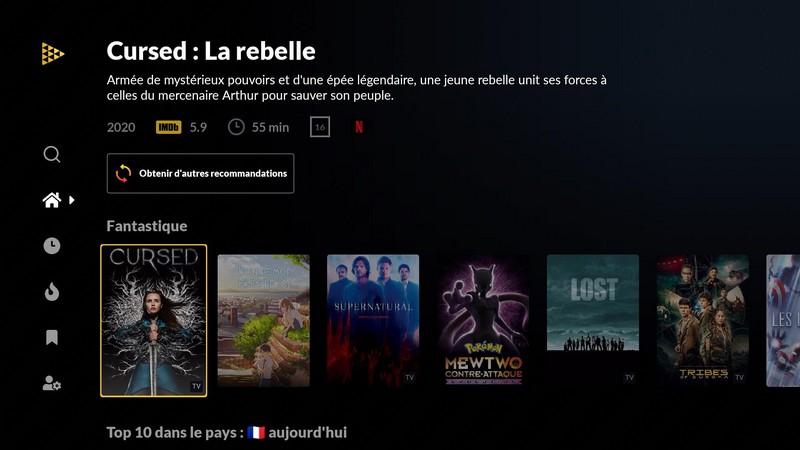The width and height of the screenshot is (800, 450).
Task: Open the clock history icon in sidebar
Action: tap(52, 246)
